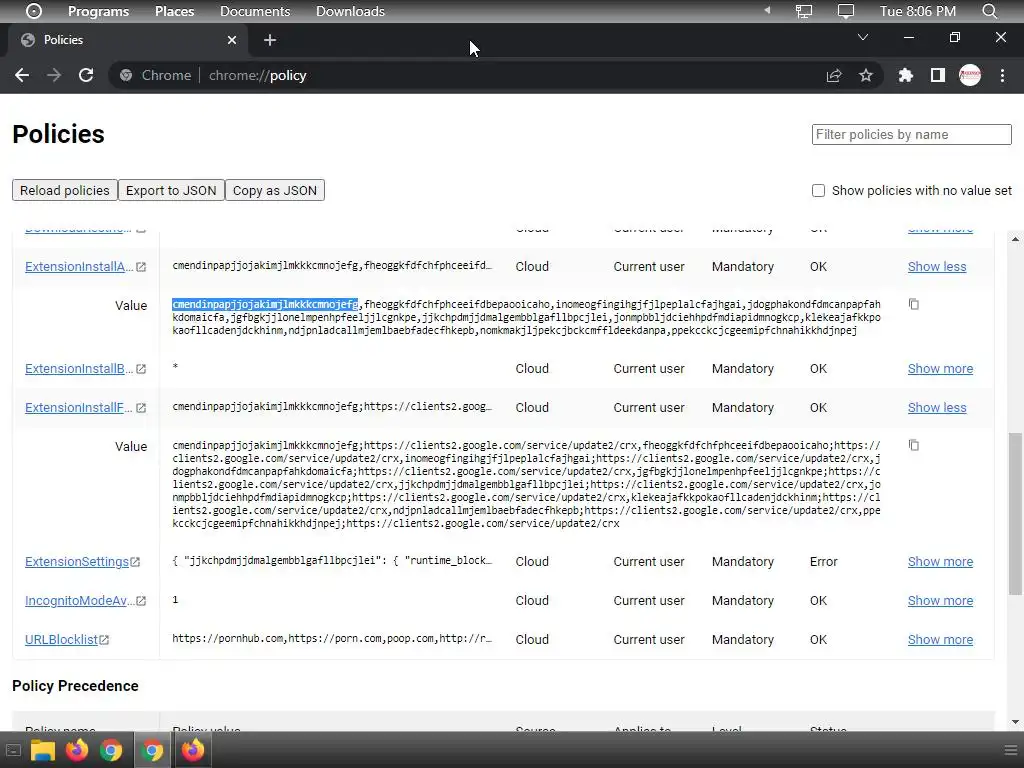Click the forward navigation arrow
This screenshot has height=768, width=1024.
coord(54,75)
